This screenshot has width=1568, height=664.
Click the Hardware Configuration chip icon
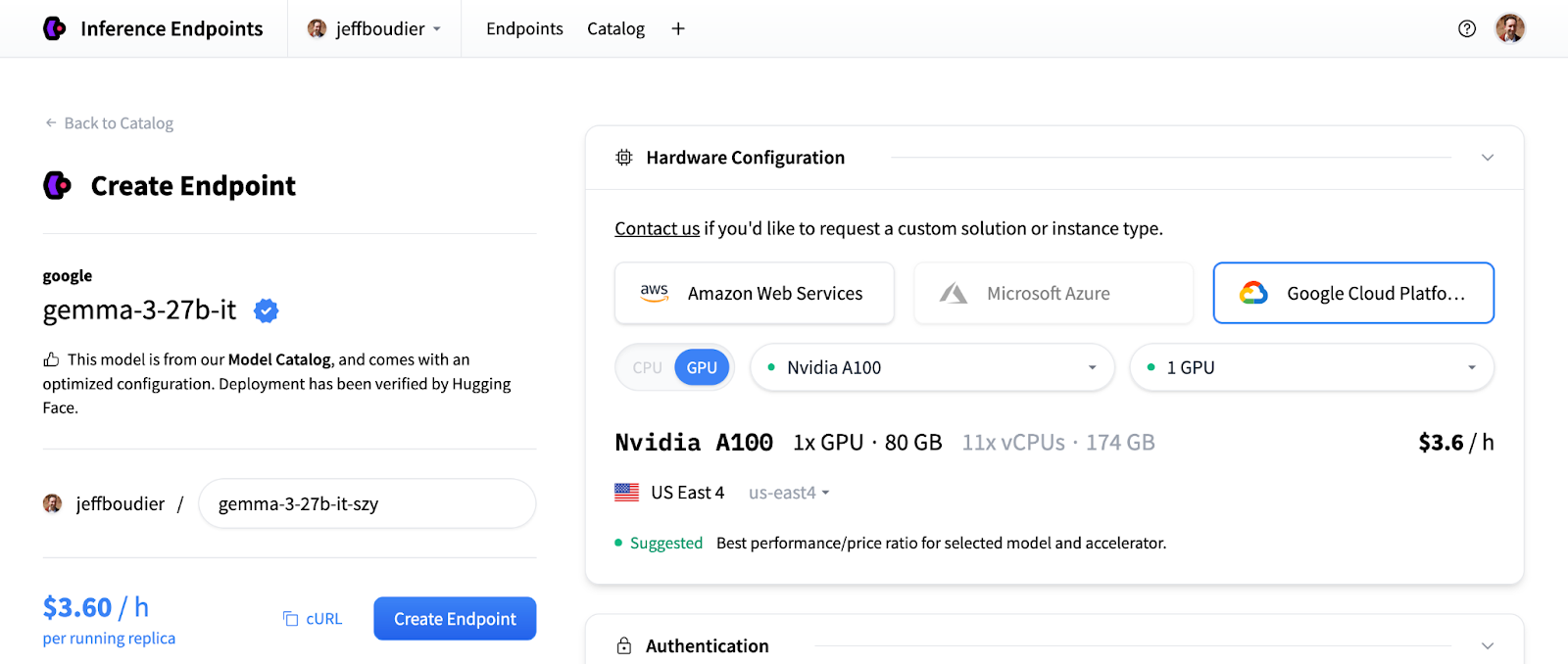coord(624,158)
